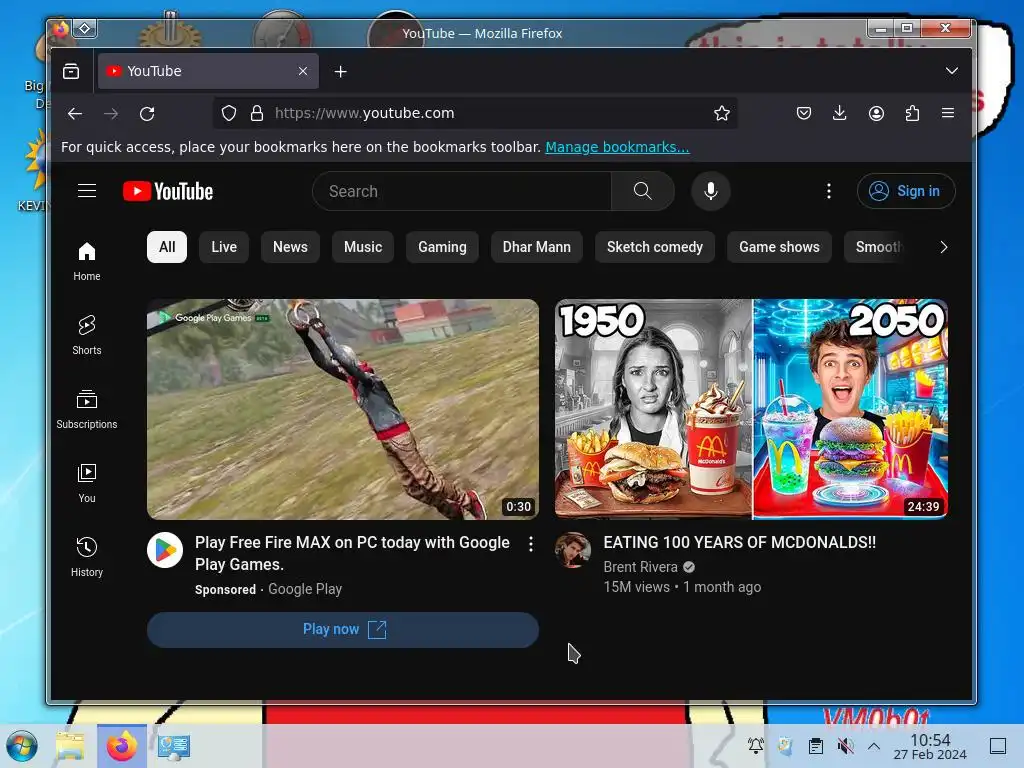Open the 1950 vs 2050 McDonalds thumbnail
The height and width of the screenshot is (768, 1024).
pos(751,409)
